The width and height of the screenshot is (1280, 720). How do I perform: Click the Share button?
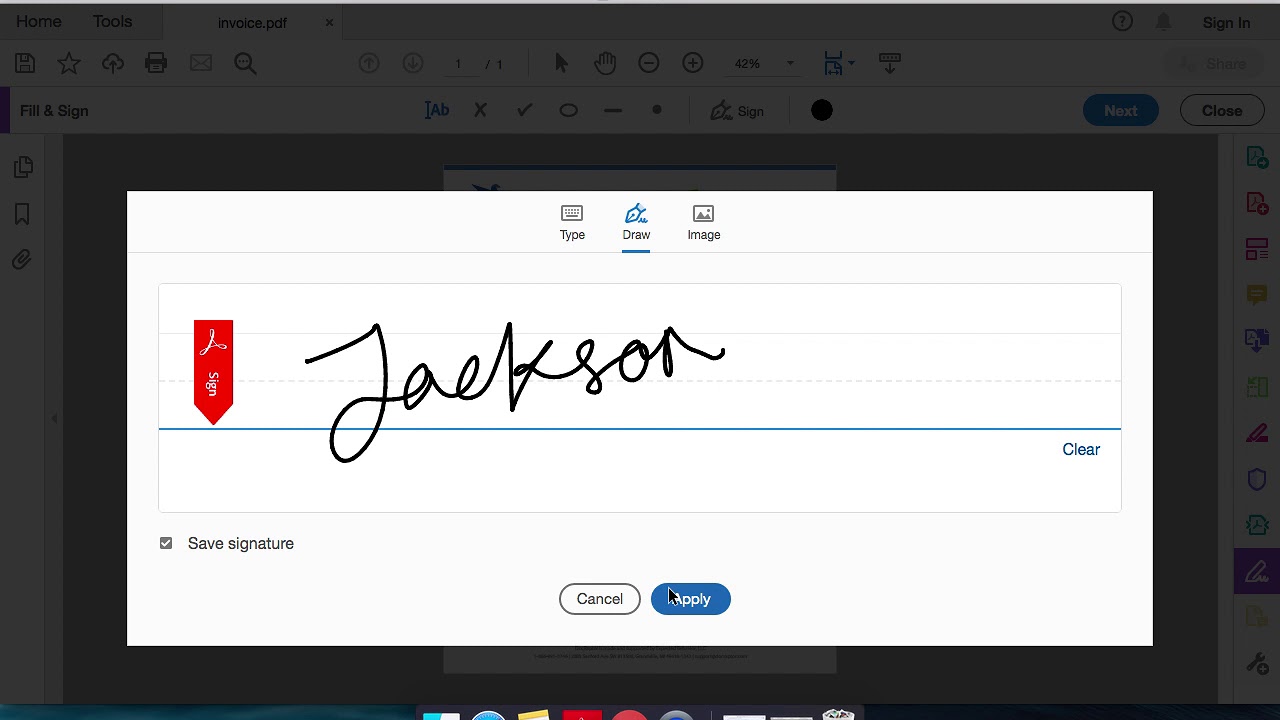(x=1212, y=63)
